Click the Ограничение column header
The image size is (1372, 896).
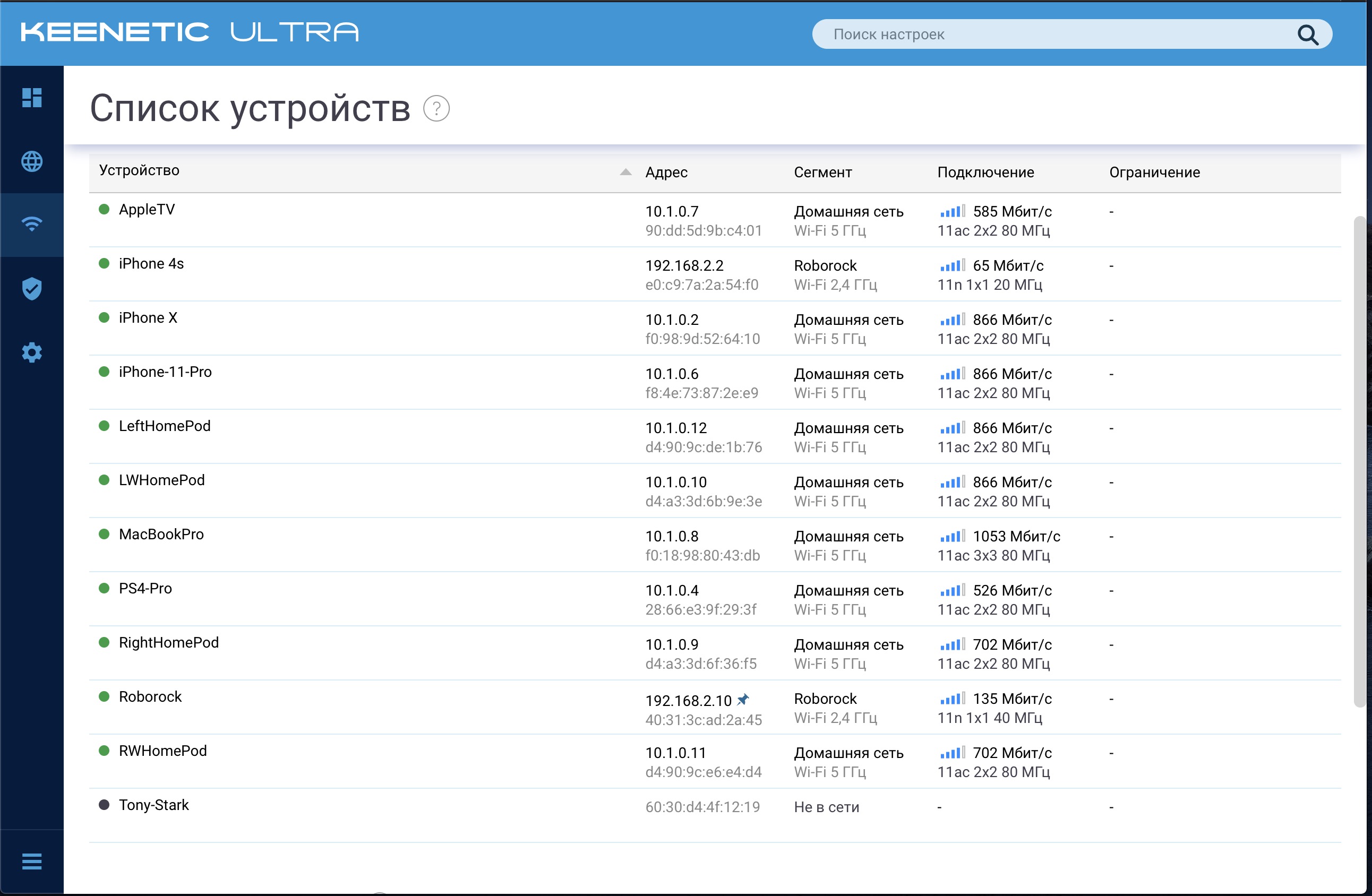pos(1155,173)
